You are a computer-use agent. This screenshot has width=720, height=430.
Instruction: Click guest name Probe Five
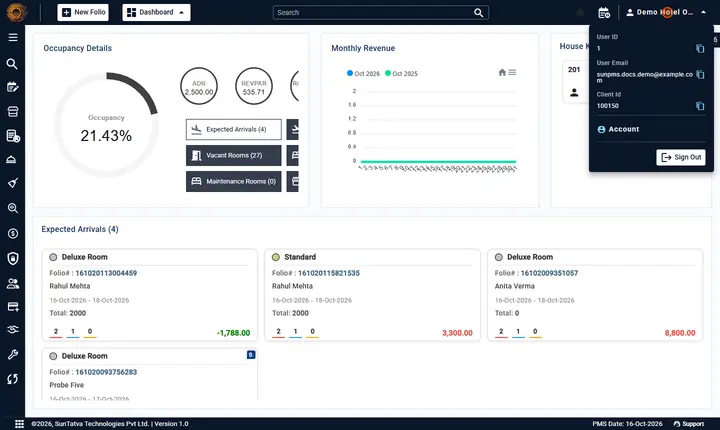point(67,385)
